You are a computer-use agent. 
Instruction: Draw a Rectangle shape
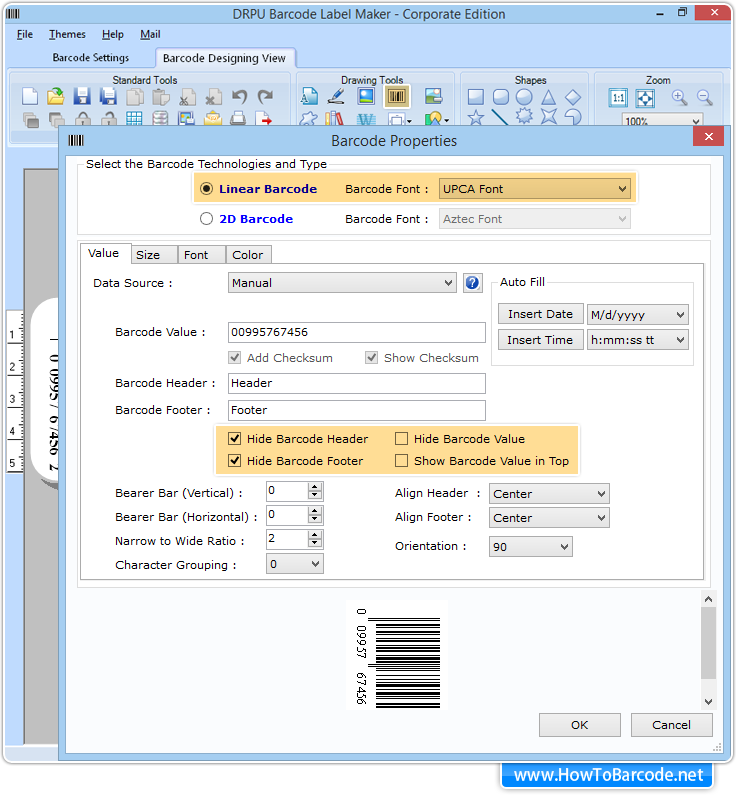475,96
